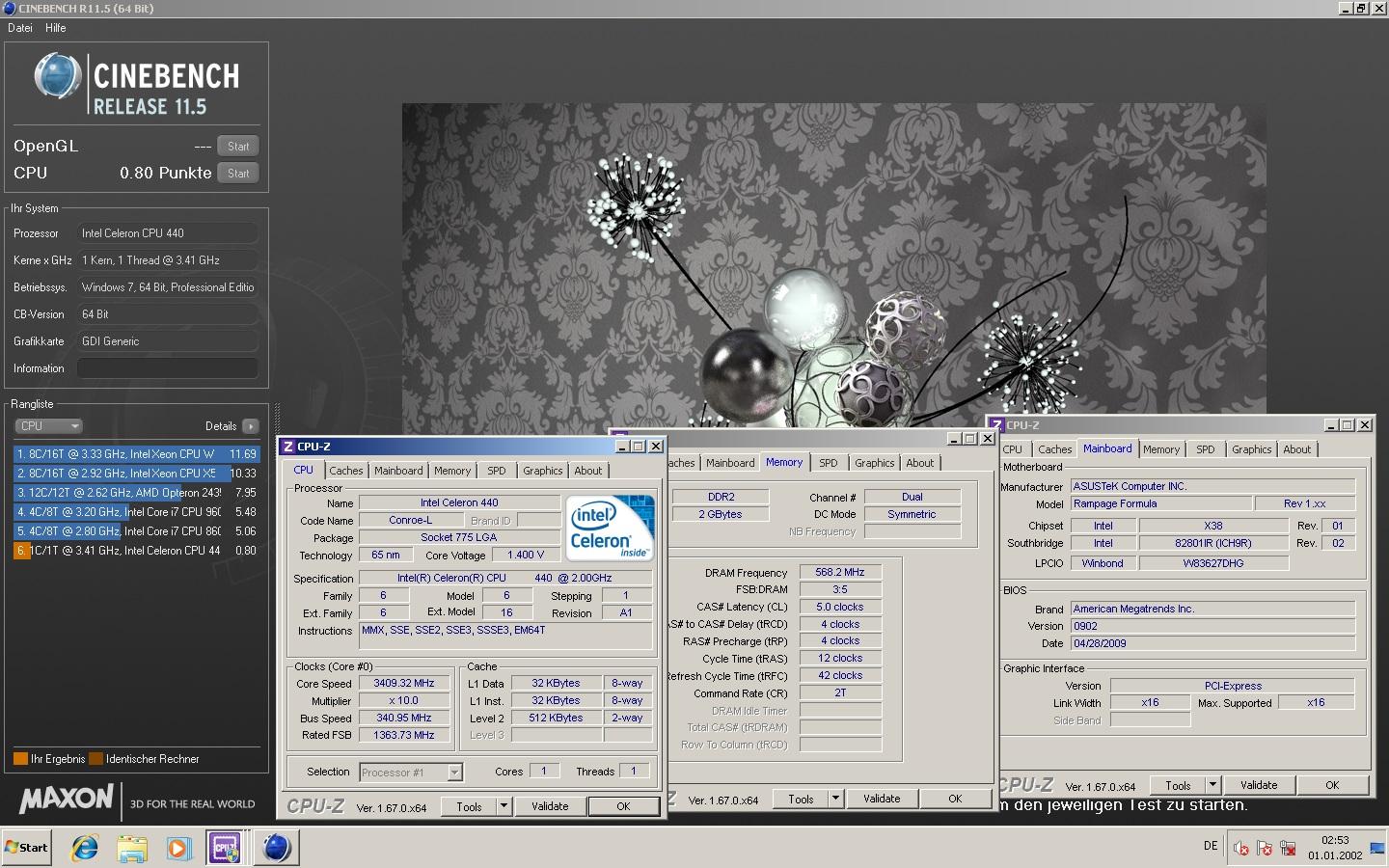The width and height of the screenshot is (1389, 868).
Task: Launch Windows Media Player from taskbar
Action: point(178,848)
